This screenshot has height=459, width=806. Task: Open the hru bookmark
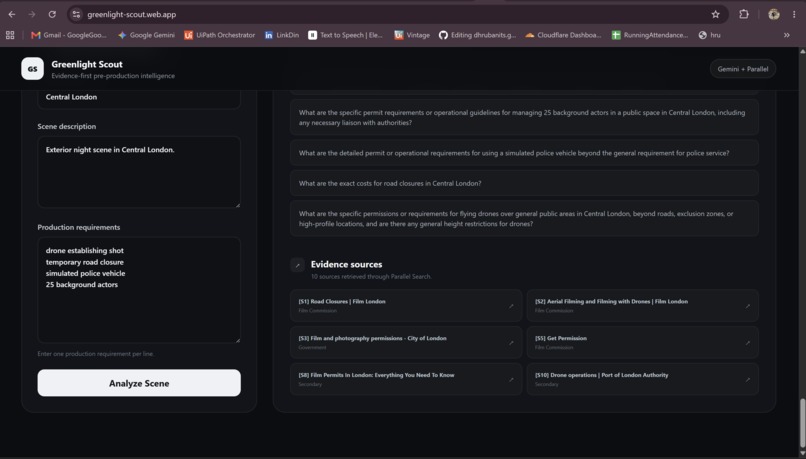pos(709,35)
